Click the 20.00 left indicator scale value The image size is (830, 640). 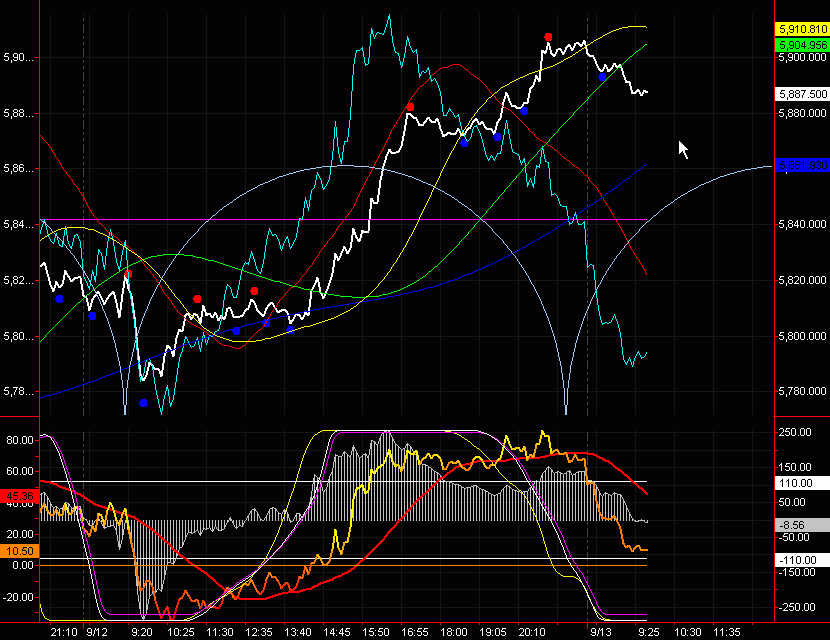click(20, 534)
